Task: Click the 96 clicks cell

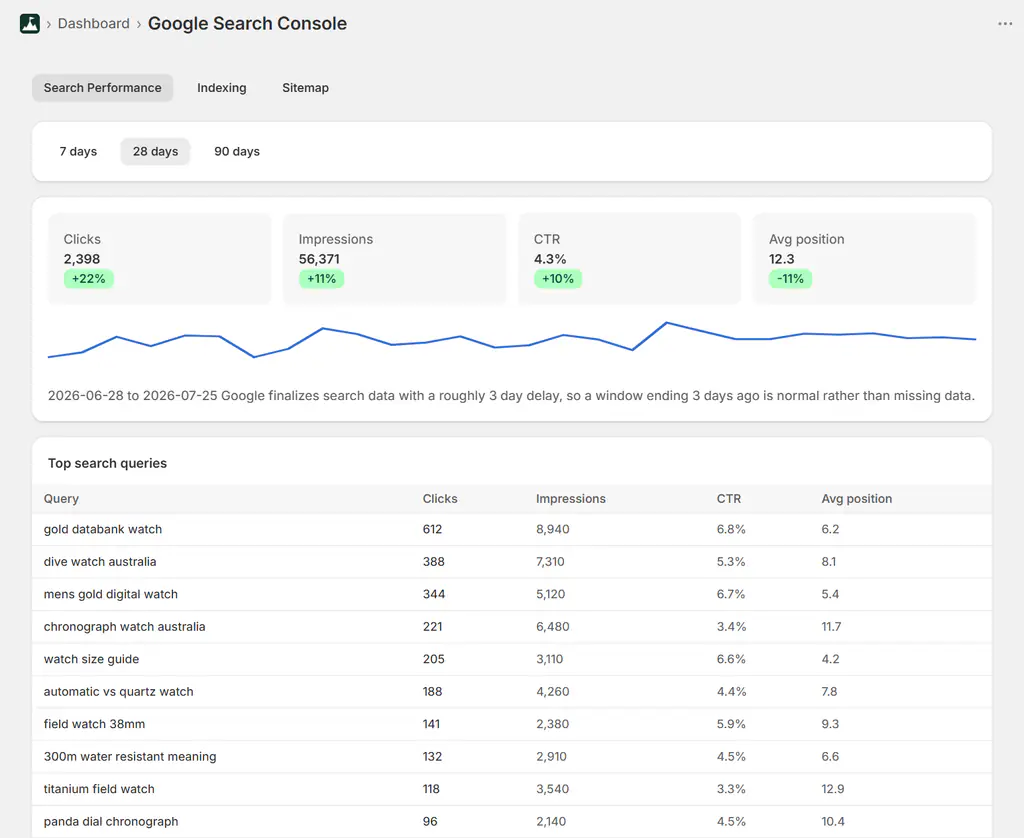Action: click(430, 822)
